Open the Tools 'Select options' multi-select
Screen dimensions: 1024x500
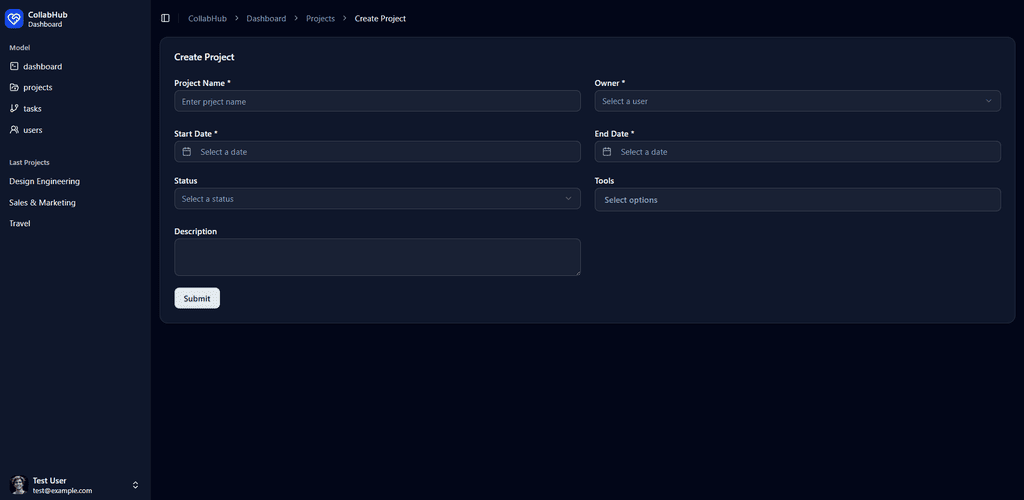click(797, 200)
